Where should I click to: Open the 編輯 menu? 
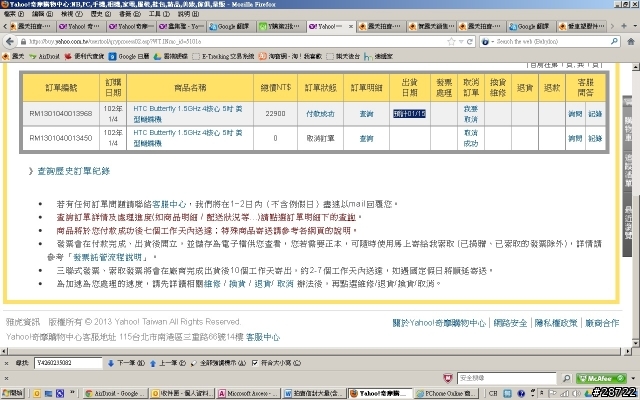click(42, 14)
